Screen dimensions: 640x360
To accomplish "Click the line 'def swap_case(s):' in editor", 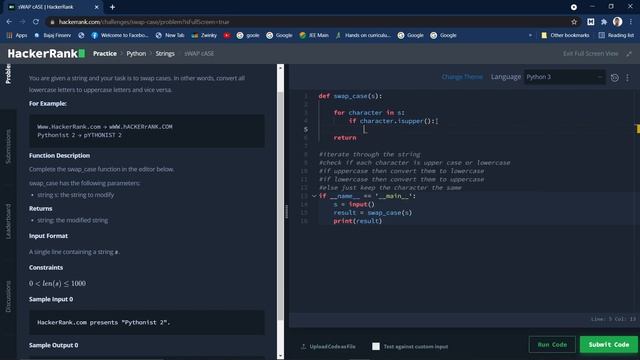I will (x=350, y=96).
